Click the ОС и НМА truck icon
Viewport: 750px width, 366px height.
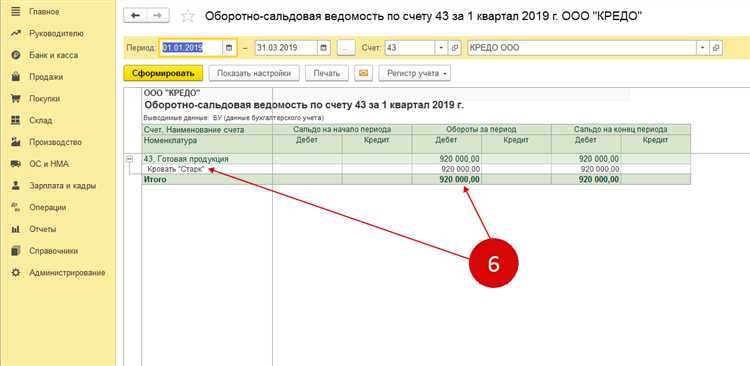coord(16,164)
